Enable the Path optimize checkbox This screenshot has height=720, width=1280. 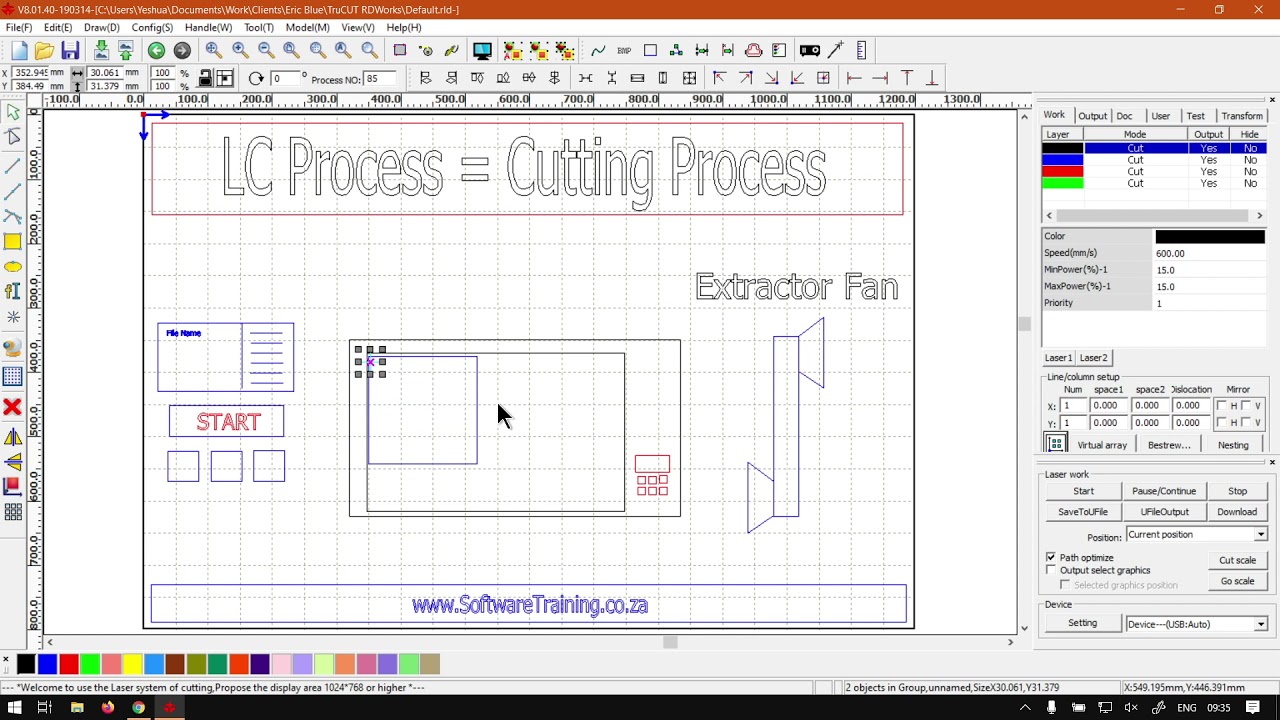tap(1051, 557)
